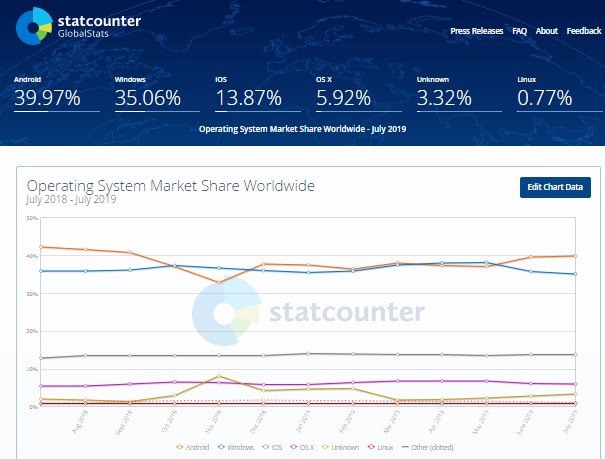
Task: Toggle OS X series in chart legend
Action: (302, 447)
